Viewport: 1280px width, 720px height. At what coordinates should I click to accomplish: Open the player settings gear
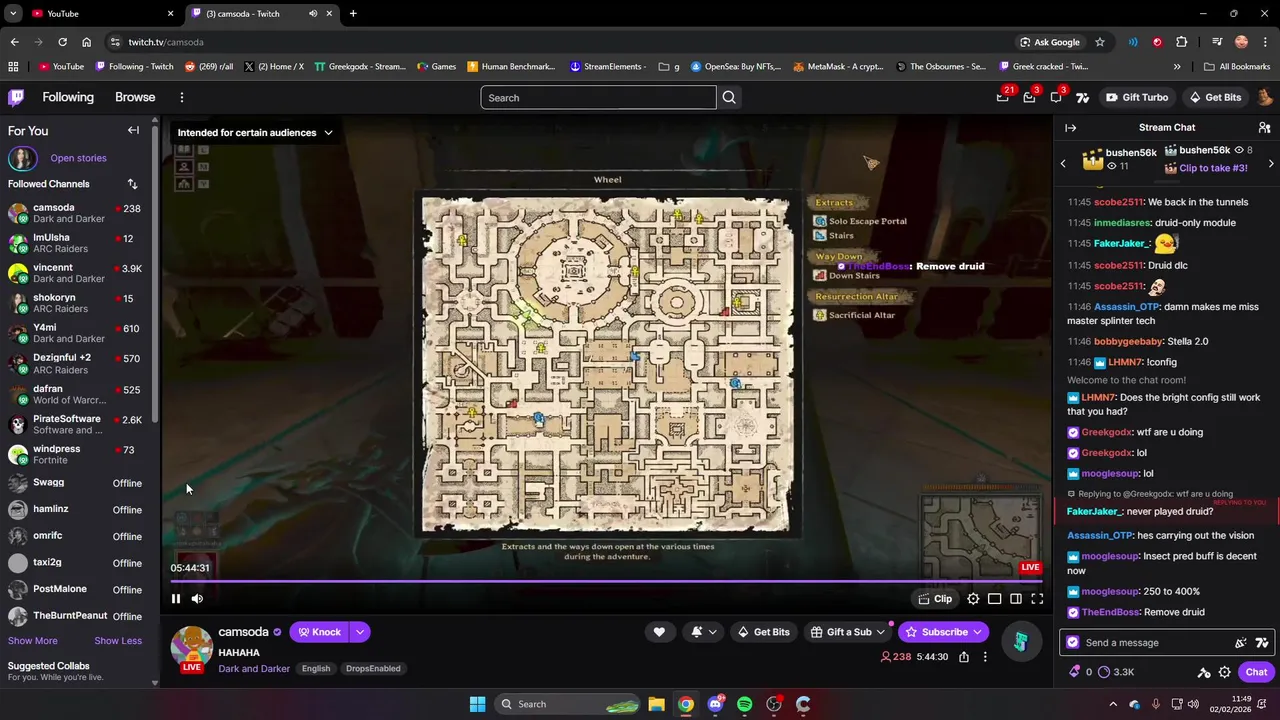(973, 599)
